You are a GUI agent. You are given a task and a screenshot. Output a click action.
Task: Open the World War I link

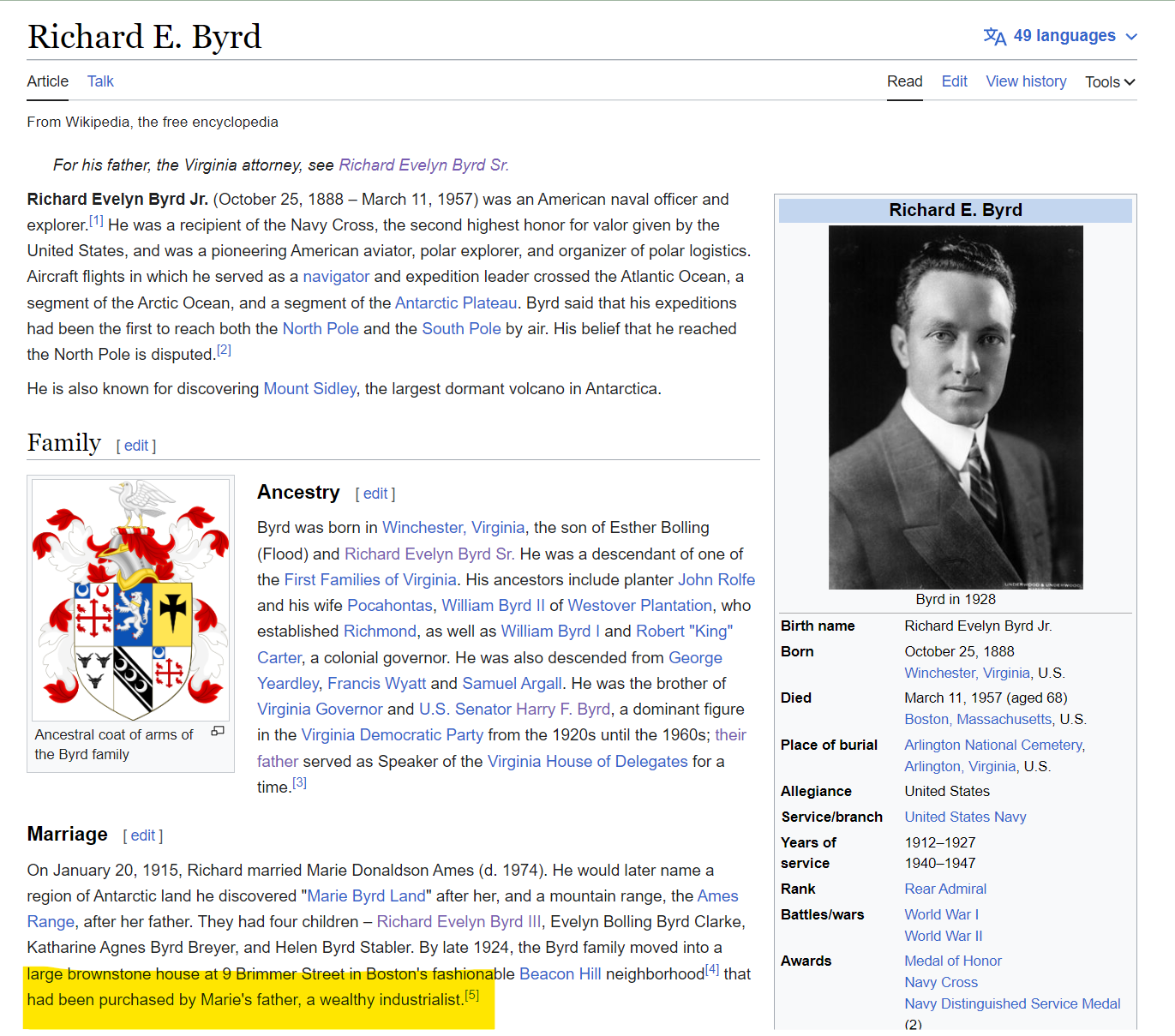[941, 915]
